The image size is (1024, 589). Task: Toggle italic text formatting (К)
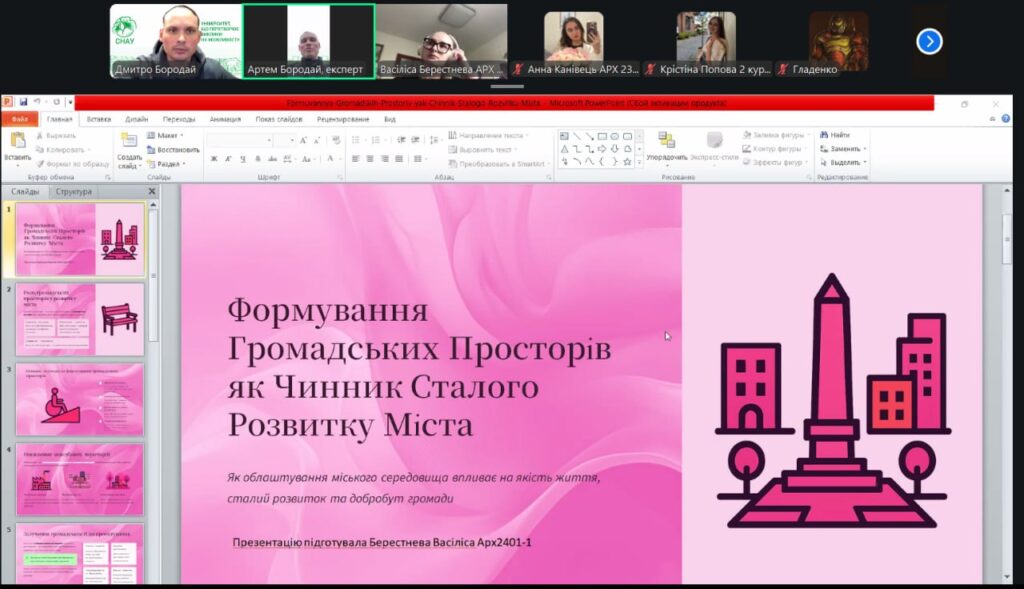[227, 159]
